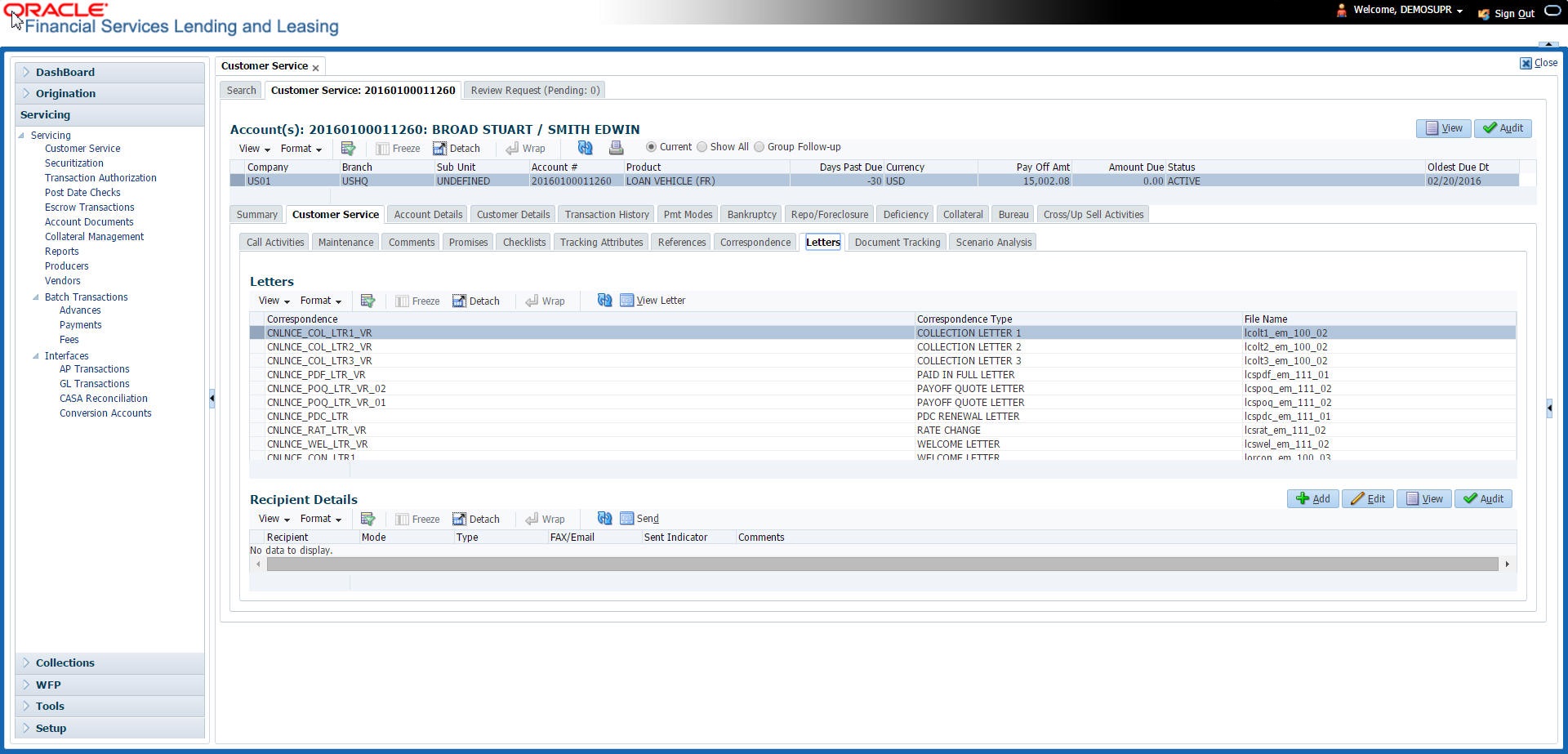Click Sign Out icon
This screenshot has width=1568, height=754.
click(1484, 14)
